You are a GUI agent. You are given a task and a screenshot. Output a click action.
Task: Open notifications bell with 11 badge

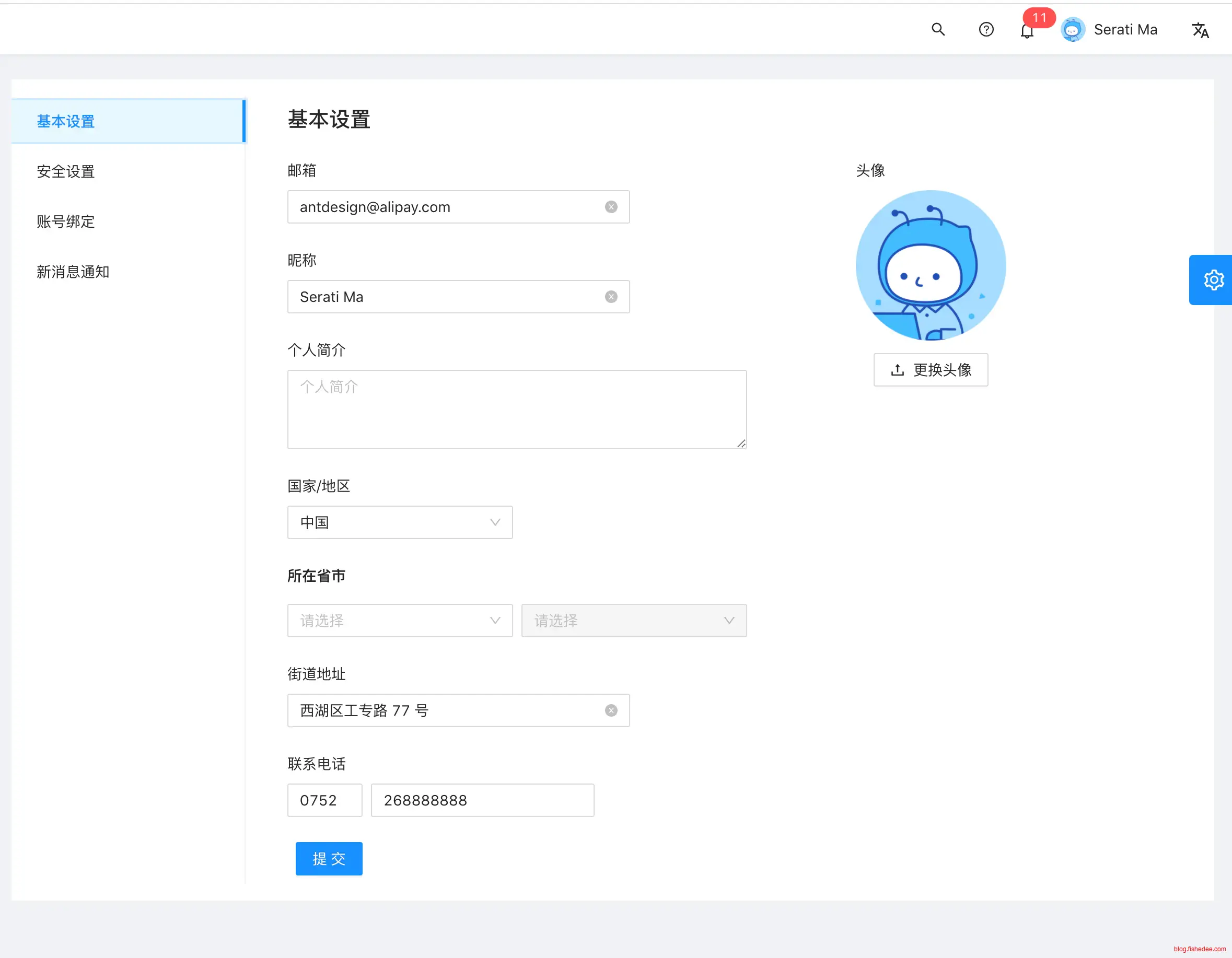click(x=1027, y=31)
